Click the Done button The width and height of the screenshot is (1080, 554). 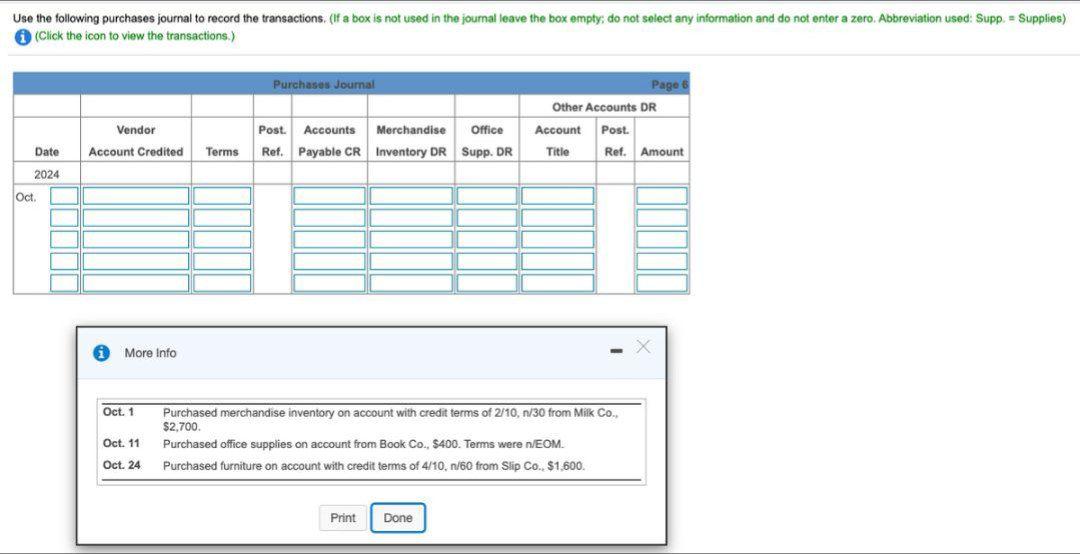[397, 517]
